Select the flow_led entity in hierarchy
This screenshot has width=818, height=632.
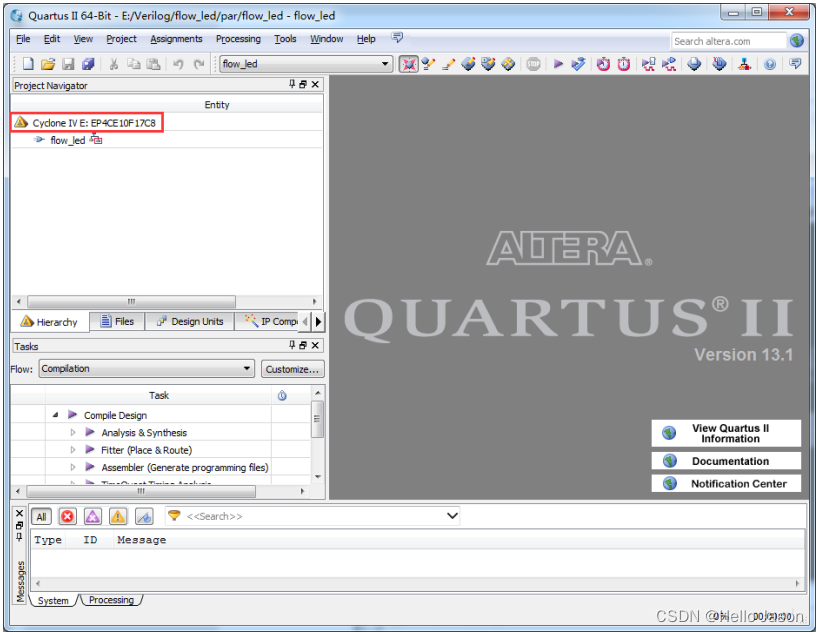pos(67,140)
